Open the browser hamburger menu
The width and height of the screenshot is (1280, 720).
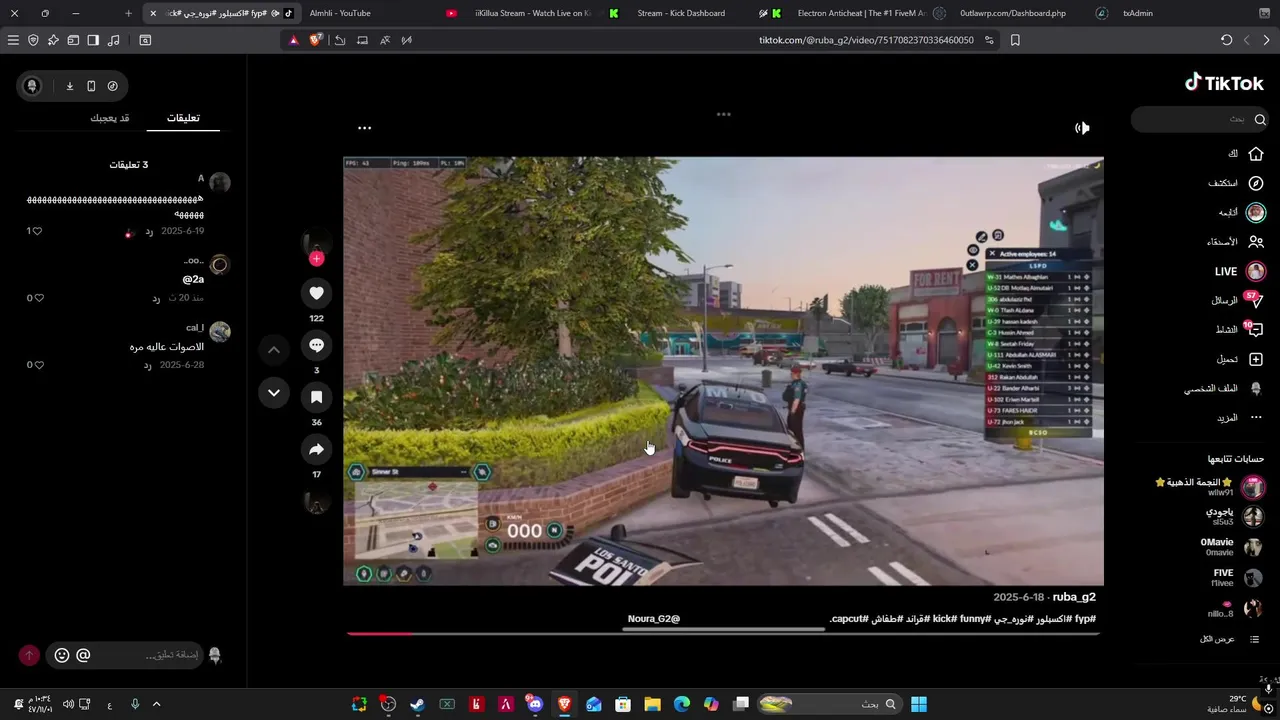tap(13, 40)
